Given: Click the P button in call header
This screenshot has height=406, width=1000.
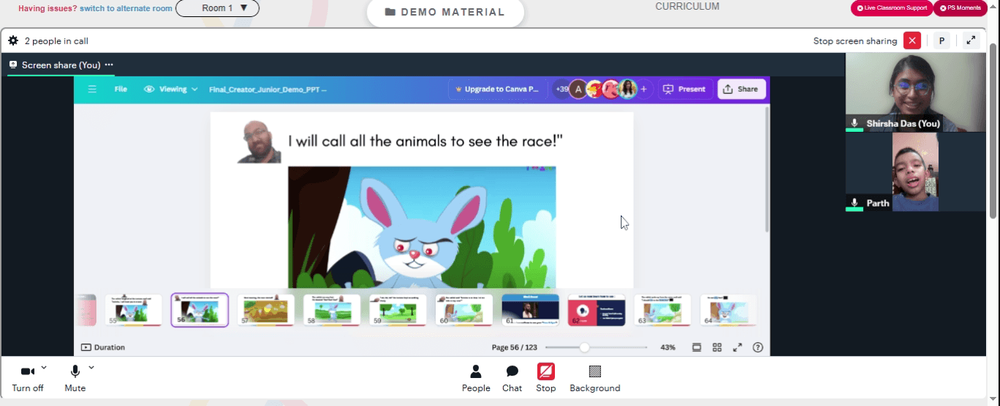Looking at the screenshot, I should point(941,41).
